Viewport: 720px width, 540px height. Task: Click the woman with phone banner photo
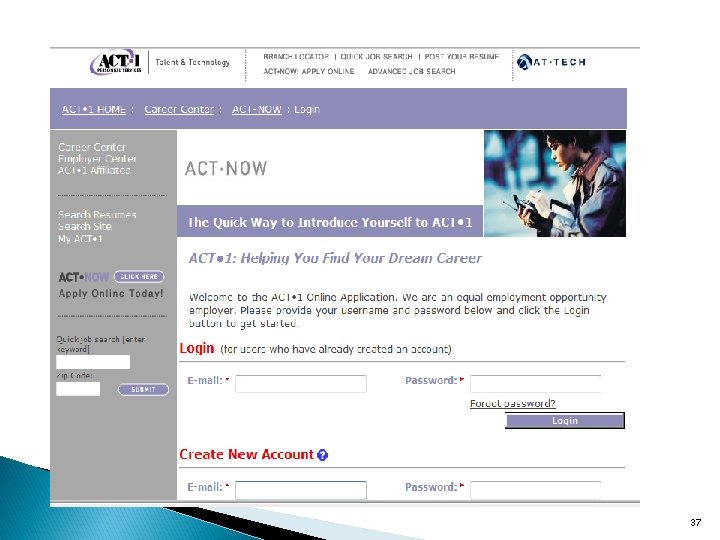click(x=555, y=183)
